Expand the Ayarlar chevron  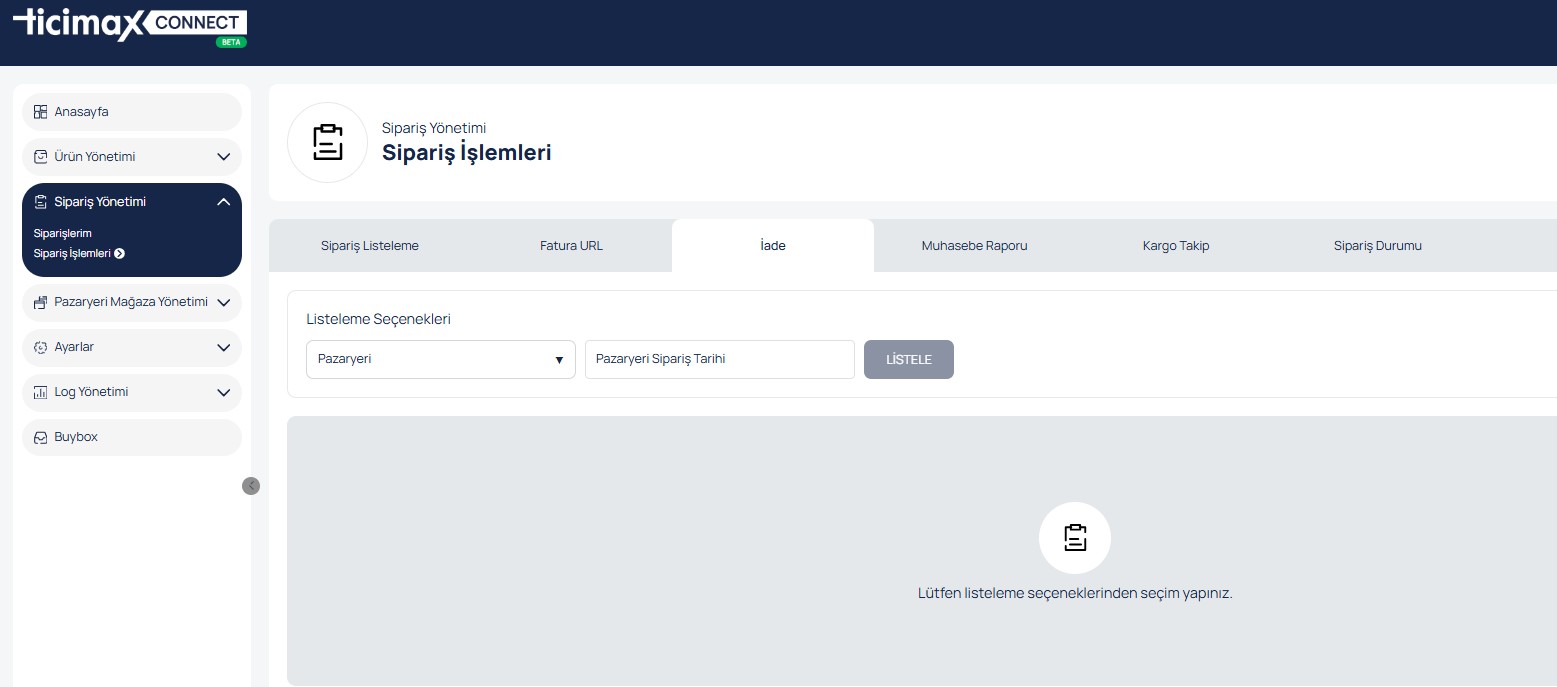coord(224,347)
